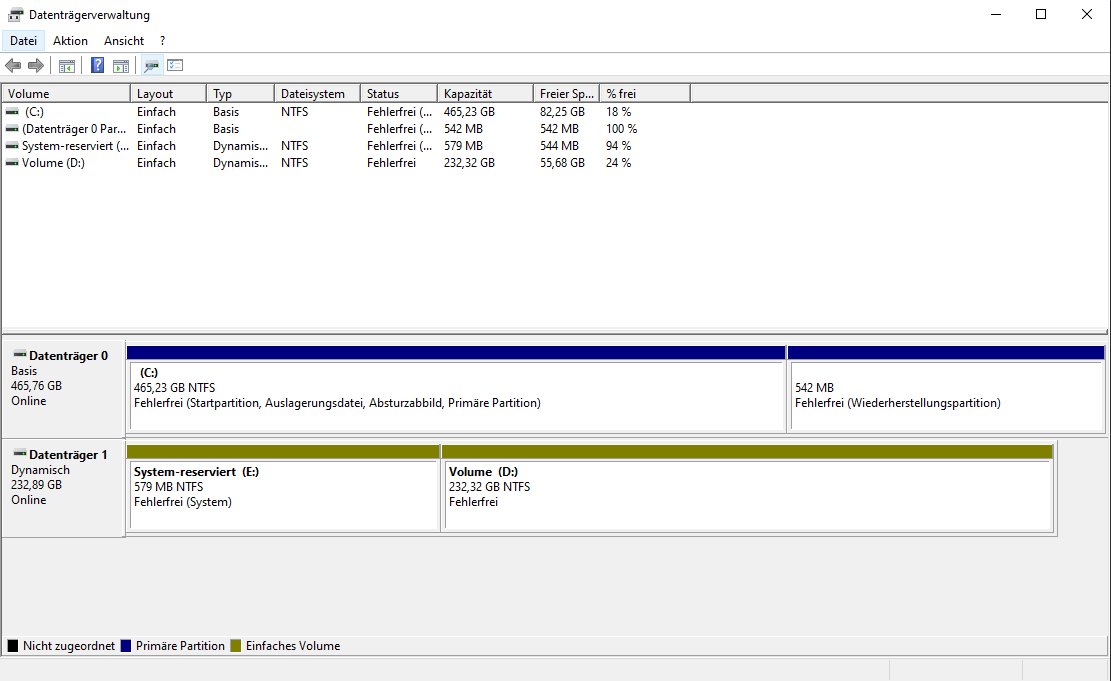Open the Aktion menu
Screen dimensions: 1111x681
tap(70, 41)
